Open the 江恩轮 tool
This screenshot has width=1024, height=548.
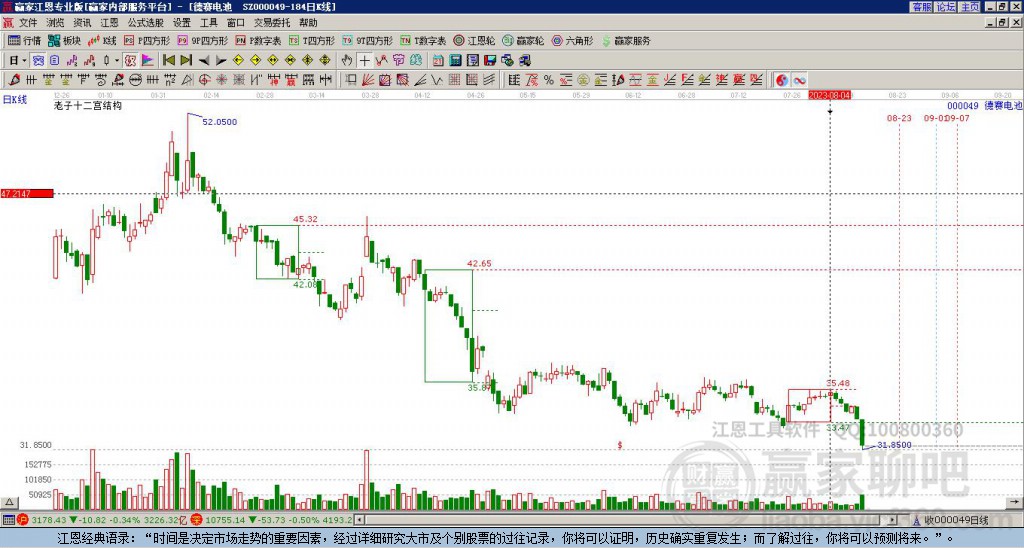click(x=474, y=40)
